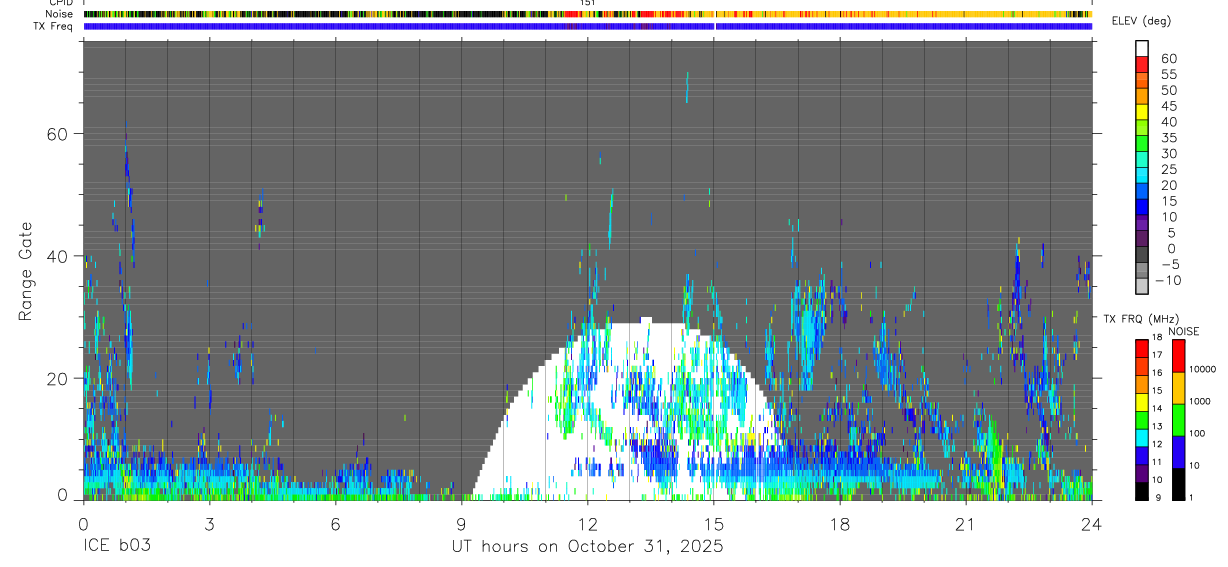Click the 35 label on ELEV color bar

click(1169, 138)
